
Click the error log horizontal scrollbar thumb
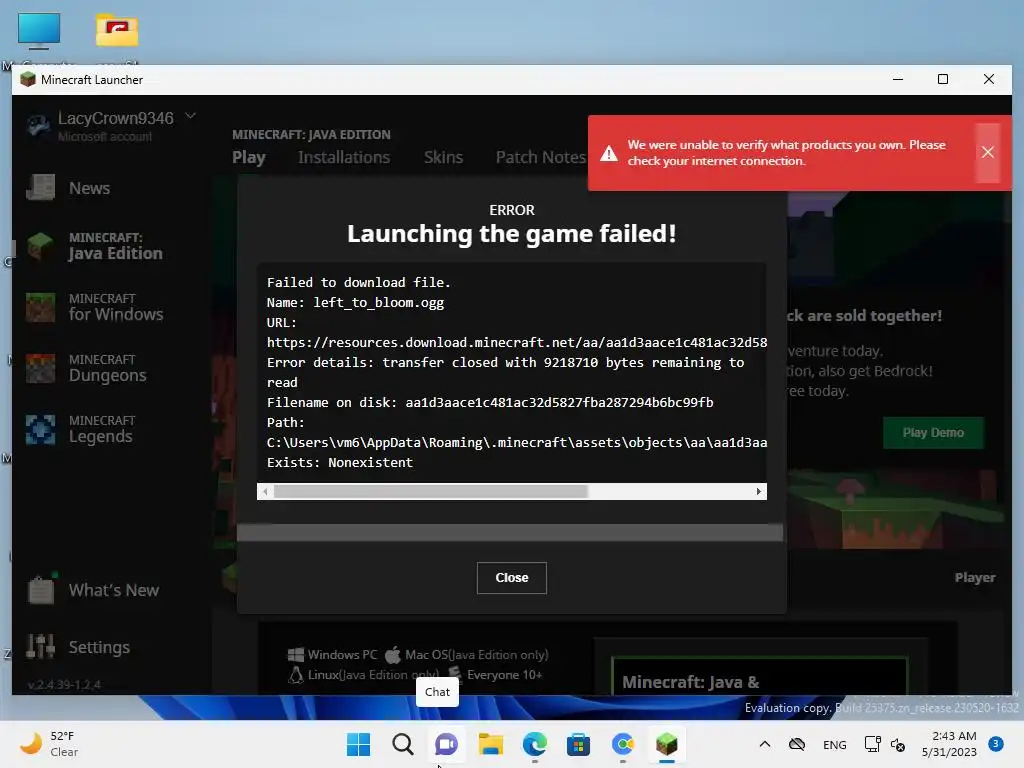(x=431, y=491)
